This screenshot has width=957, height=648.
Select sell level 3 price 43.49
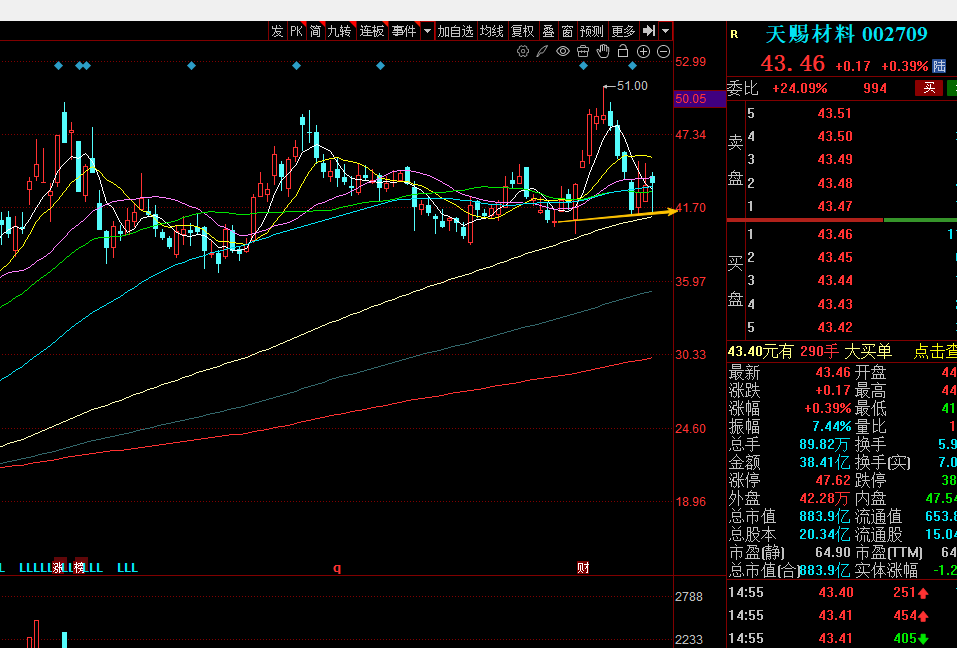834,160
